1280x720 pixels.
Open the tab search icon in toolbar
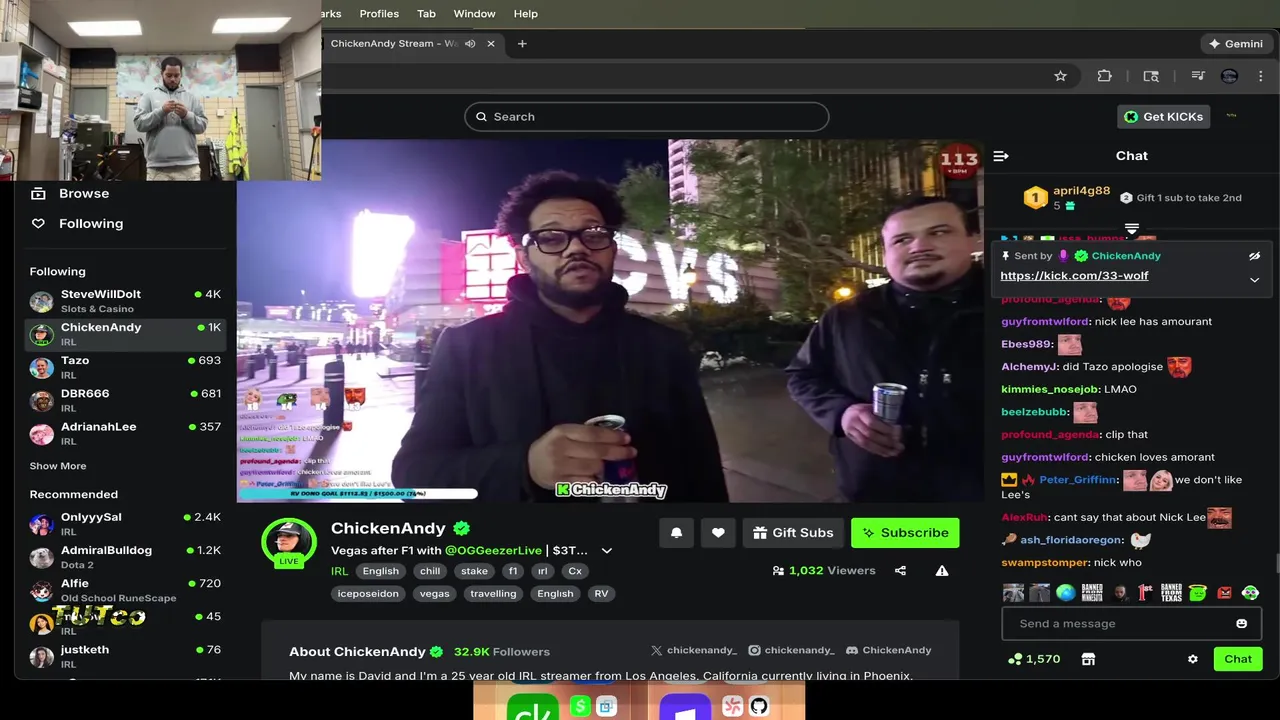1151,76
